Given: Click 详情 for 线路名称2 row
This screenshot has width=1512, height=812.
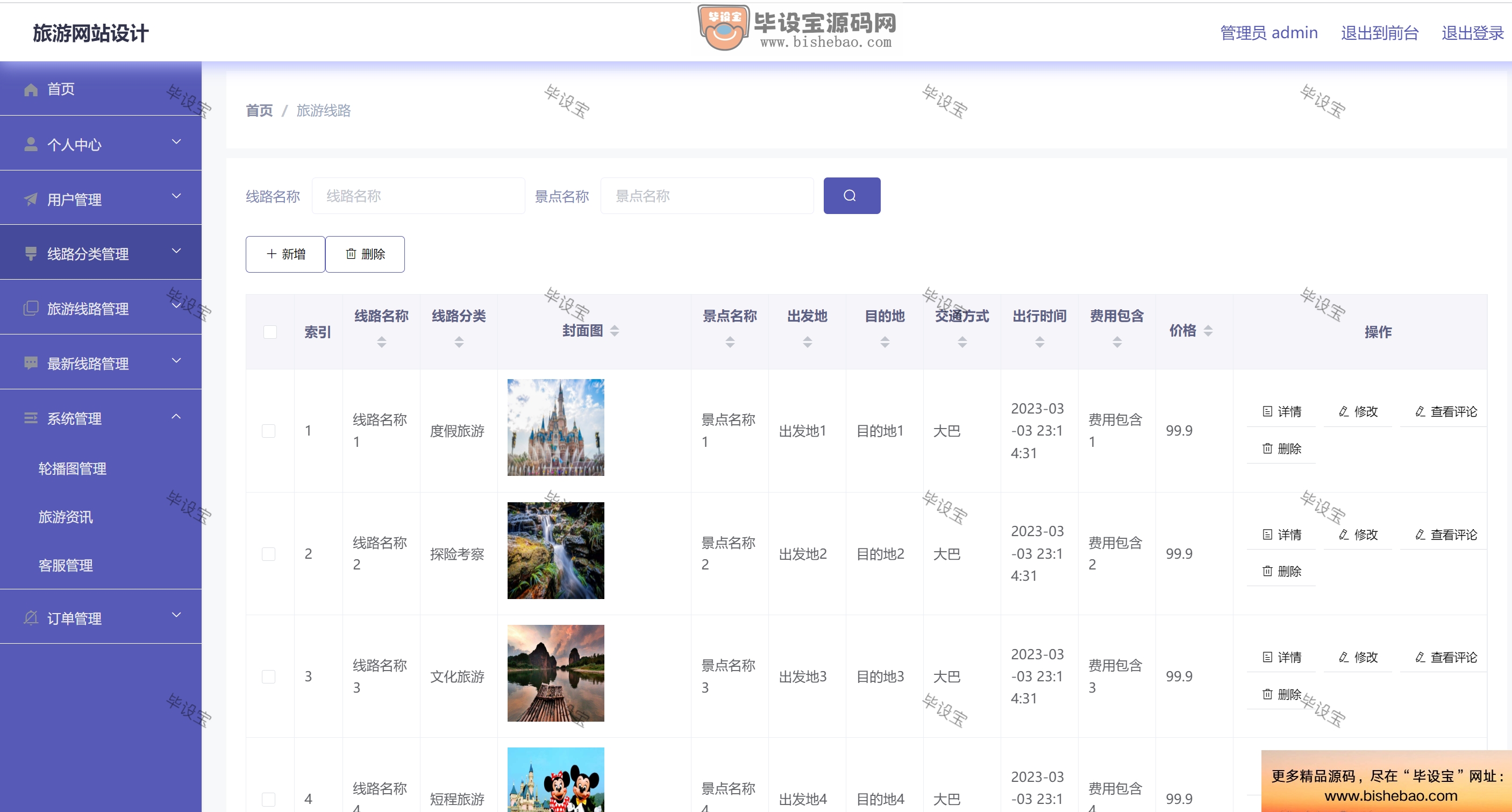Looking at the screenshot, I should [x=1282, y=535].
